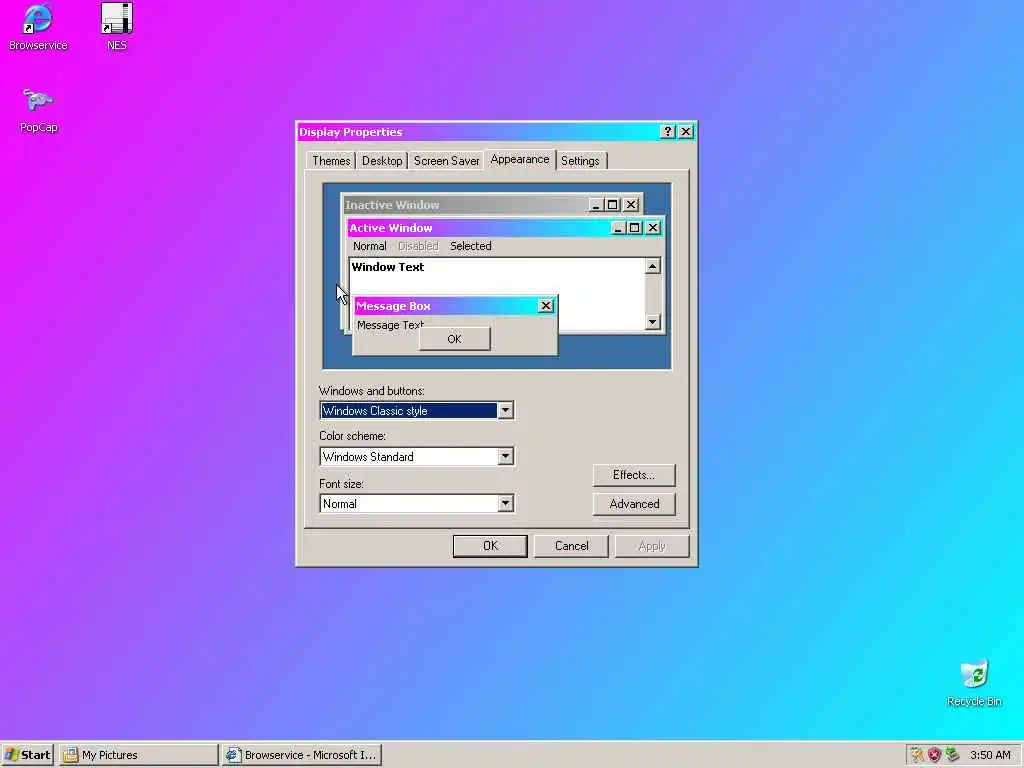The image size is (1024, 768).
Task: Open Advanced appearance settings
Action: click(x=633, y=504)
